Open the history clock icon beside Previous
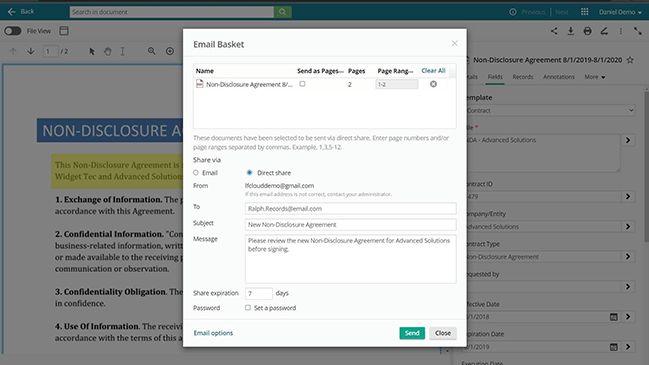This screenshot has height=365, width=649. (513, 12)
